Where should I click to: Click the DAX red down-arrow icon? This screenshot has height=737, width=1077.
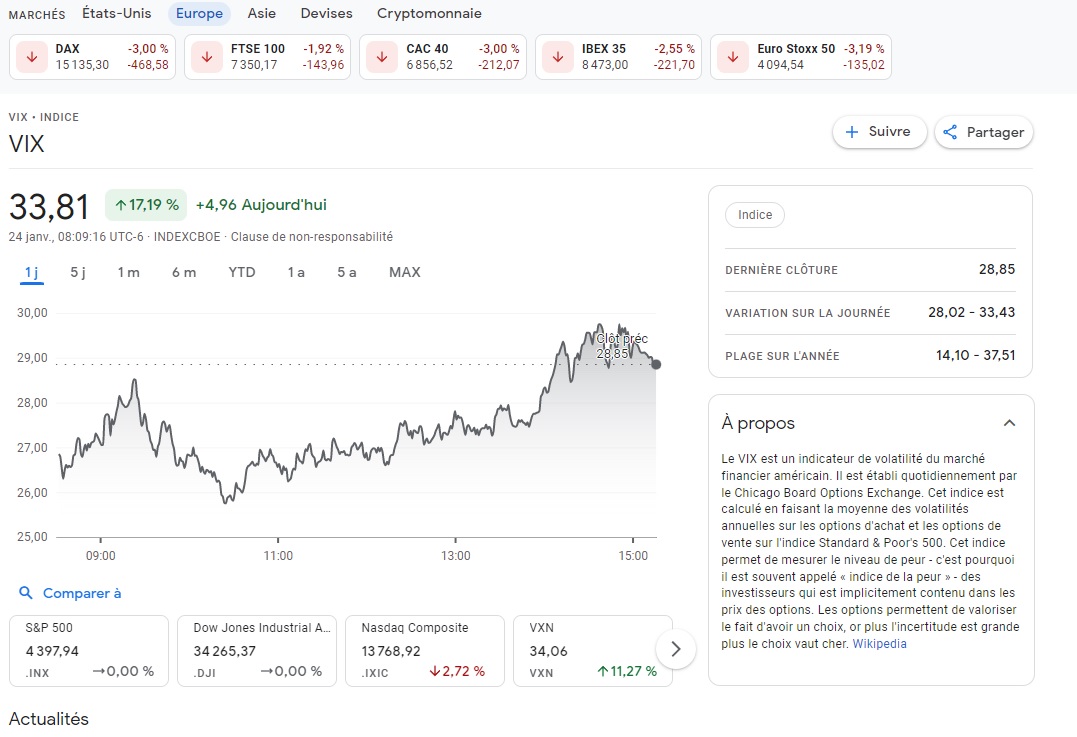pos(31,57)
